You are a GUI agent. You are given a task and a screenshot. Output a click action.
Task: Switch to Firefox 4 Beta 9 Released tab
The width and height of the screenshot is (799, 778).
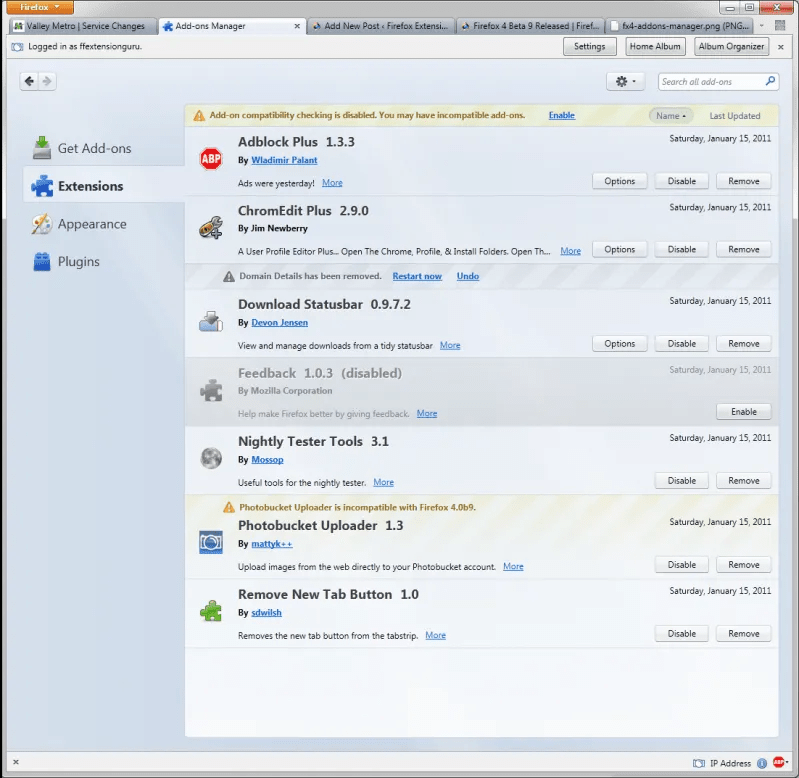pos(530,26)
